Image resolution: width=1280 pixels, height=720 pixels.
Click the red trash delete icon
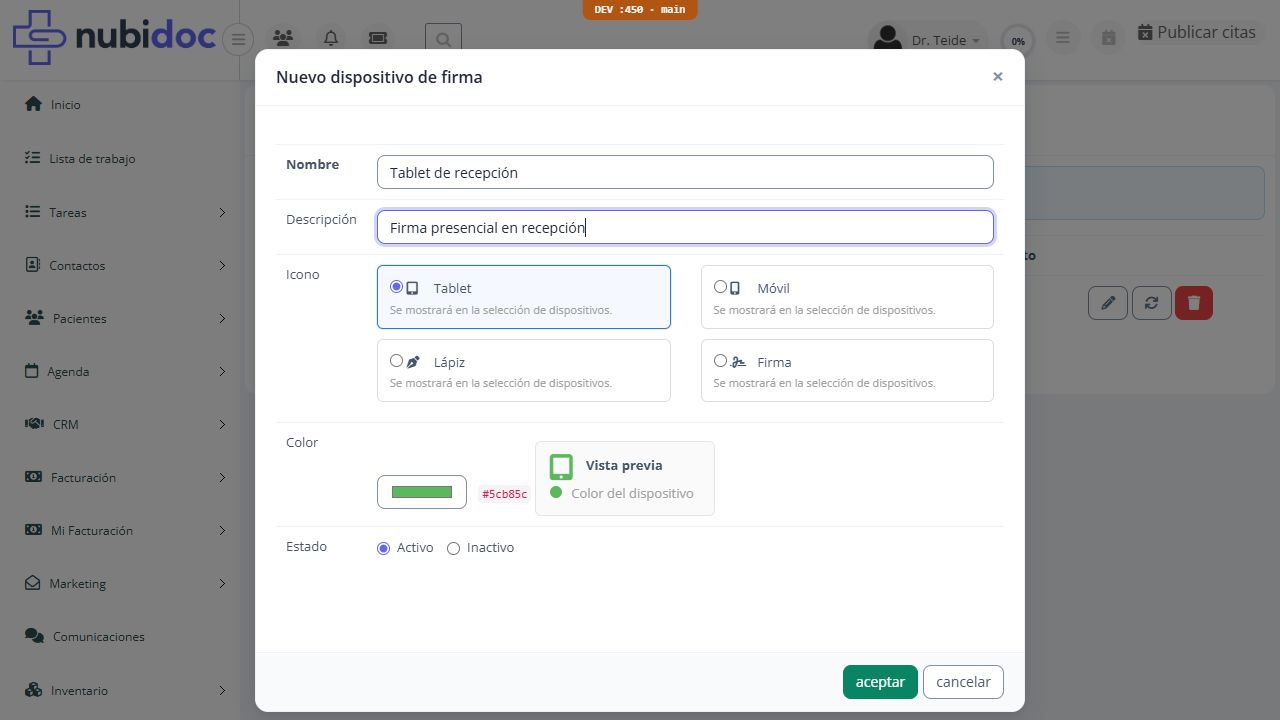point(1194,303)
